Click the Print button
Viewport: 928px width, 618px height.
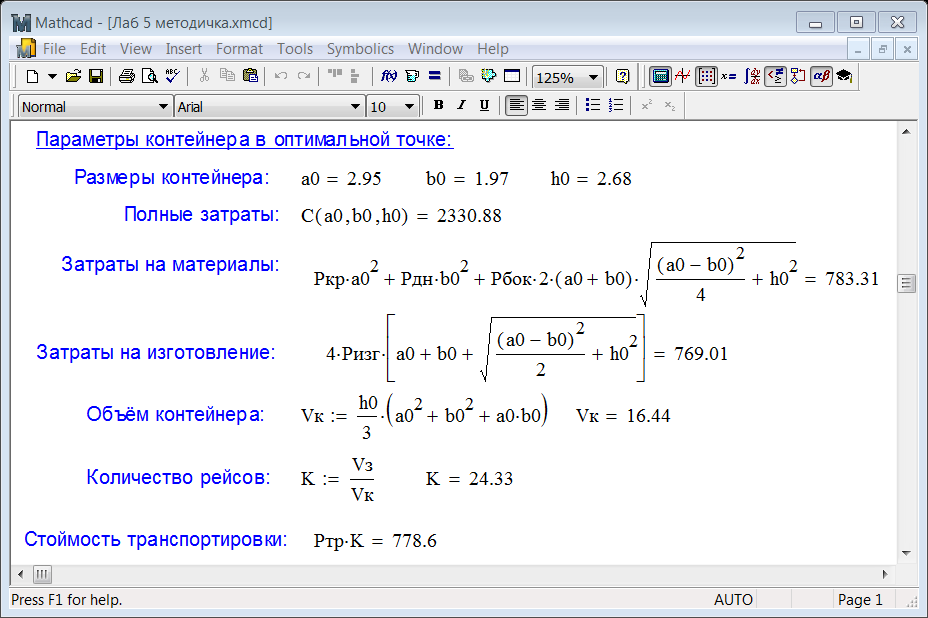click(x=126, y=76)
